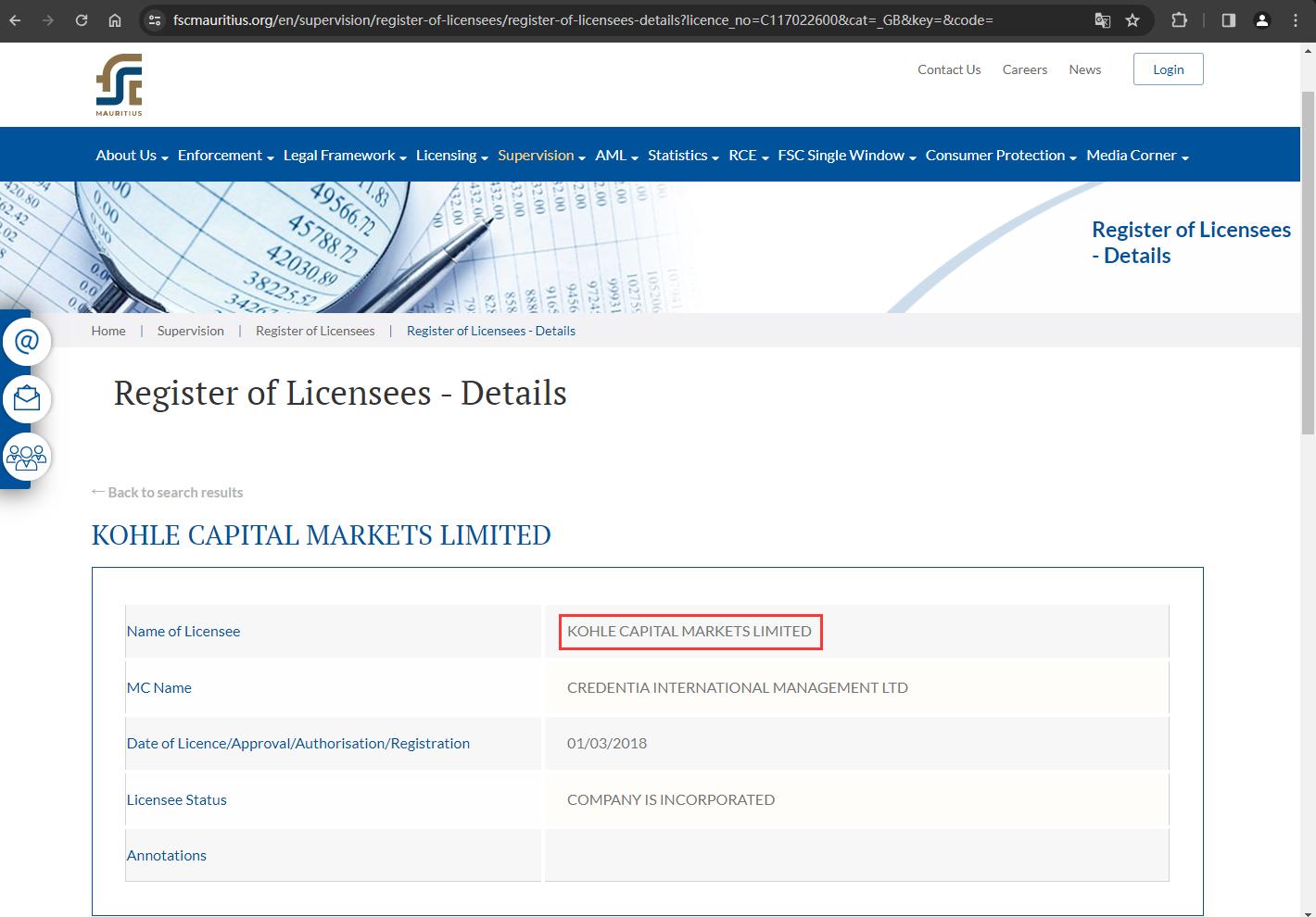The width and height of the screenshot is (1316, 917).
Task: Click the Login button
Action: [1169, 69]
